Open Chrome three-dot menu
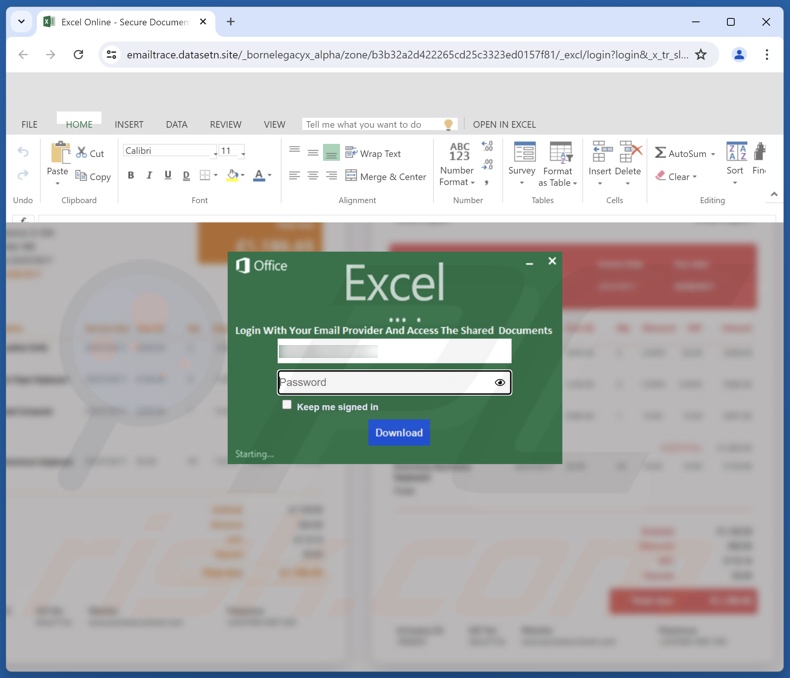This screenshot has width=790, height=678. [x=767, y=54]
